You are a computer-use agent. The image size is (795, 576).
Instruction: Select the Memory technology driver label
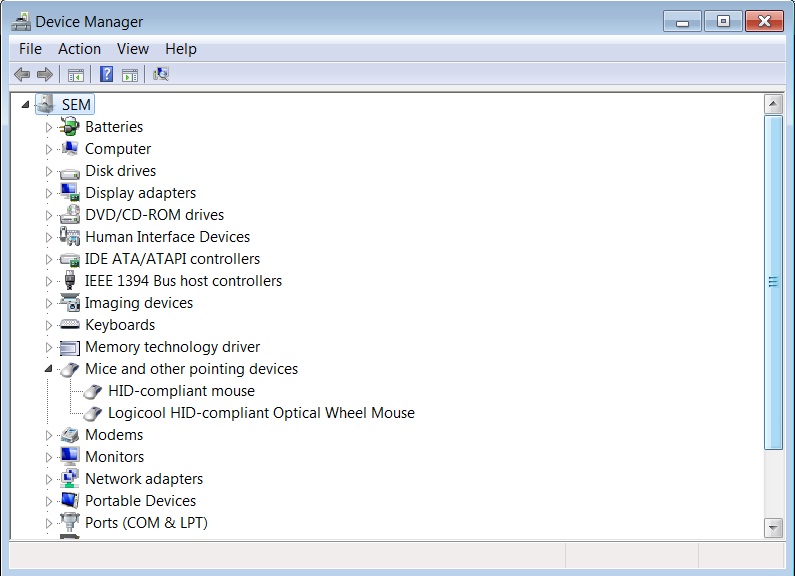(x=172, y=347)
